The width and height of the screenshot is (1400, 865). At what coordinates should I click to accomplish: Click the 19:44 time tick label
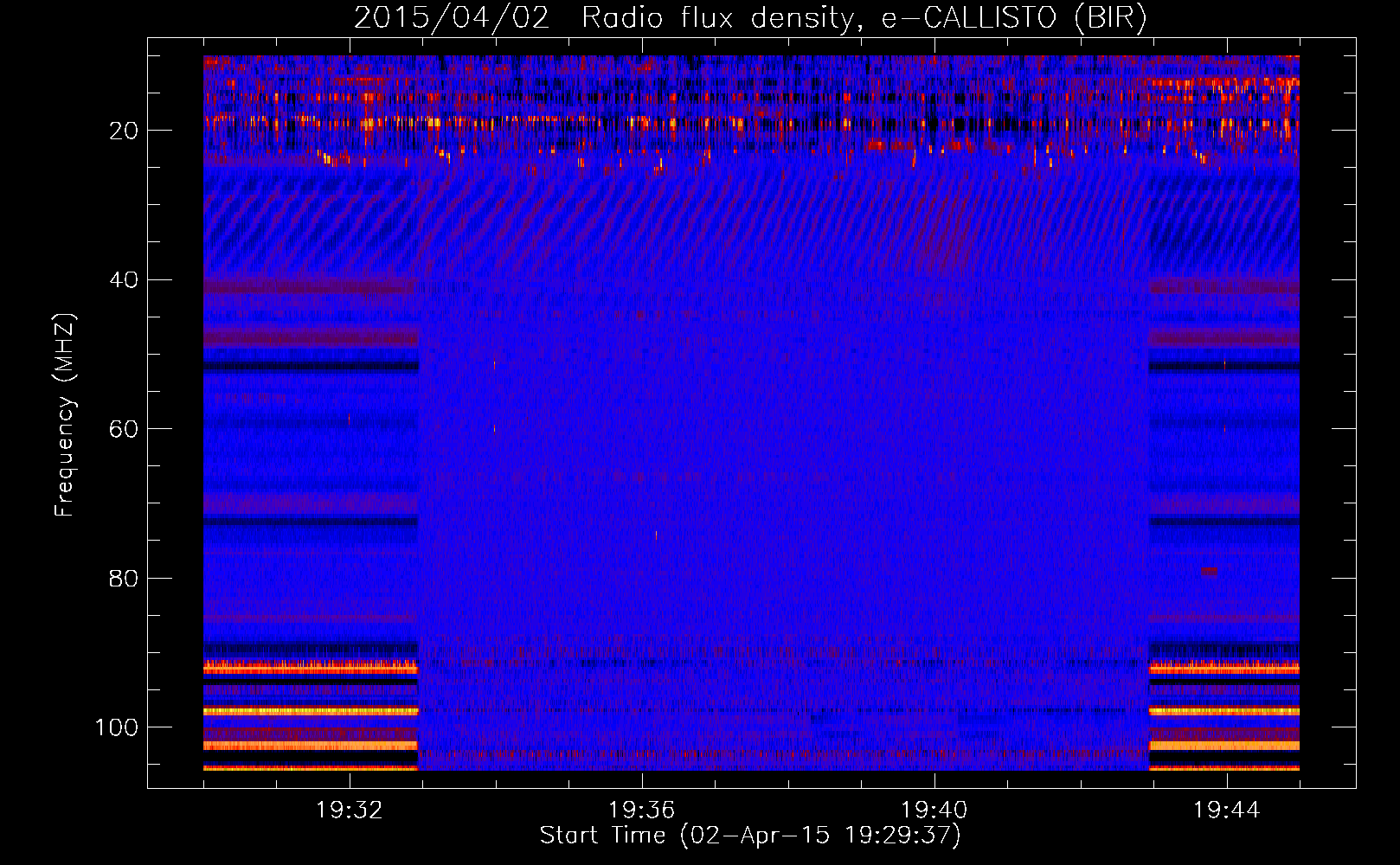pos(1227,811)
